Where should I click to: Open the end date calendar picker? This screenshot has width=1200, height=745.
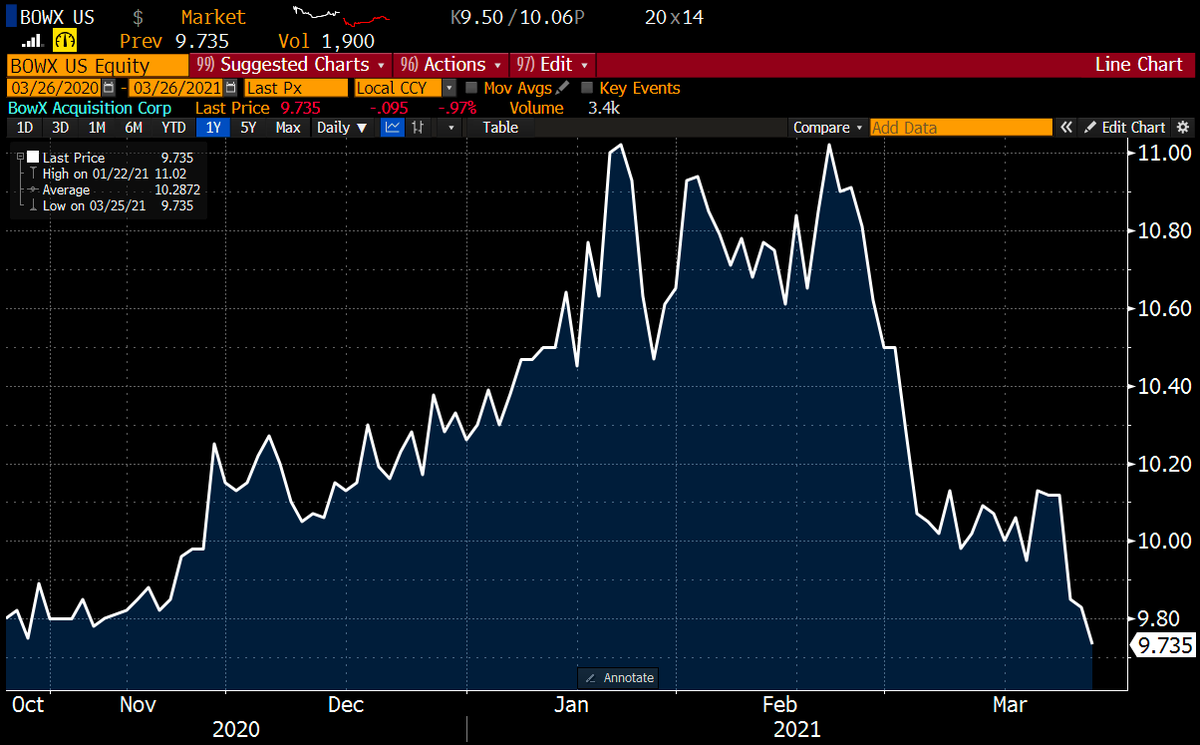click(x=232, y=88)
